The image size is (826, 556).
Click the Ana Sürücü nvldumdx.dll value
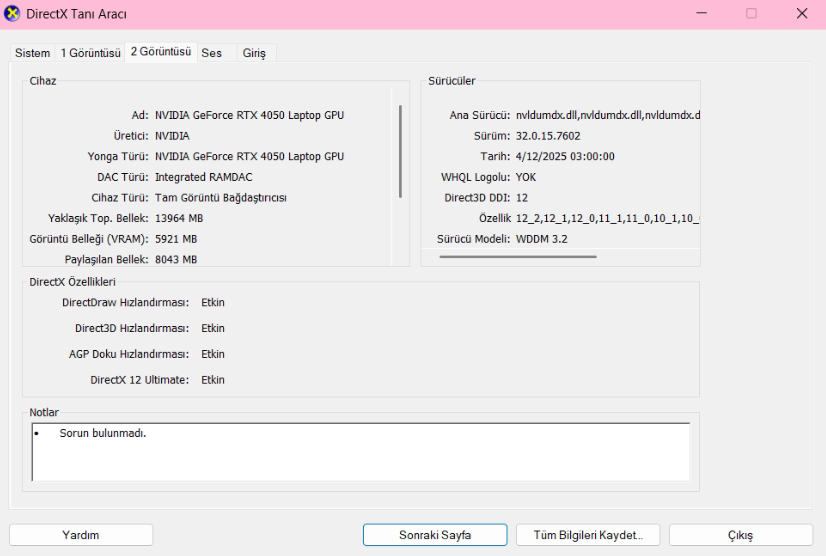pos(608,115)
